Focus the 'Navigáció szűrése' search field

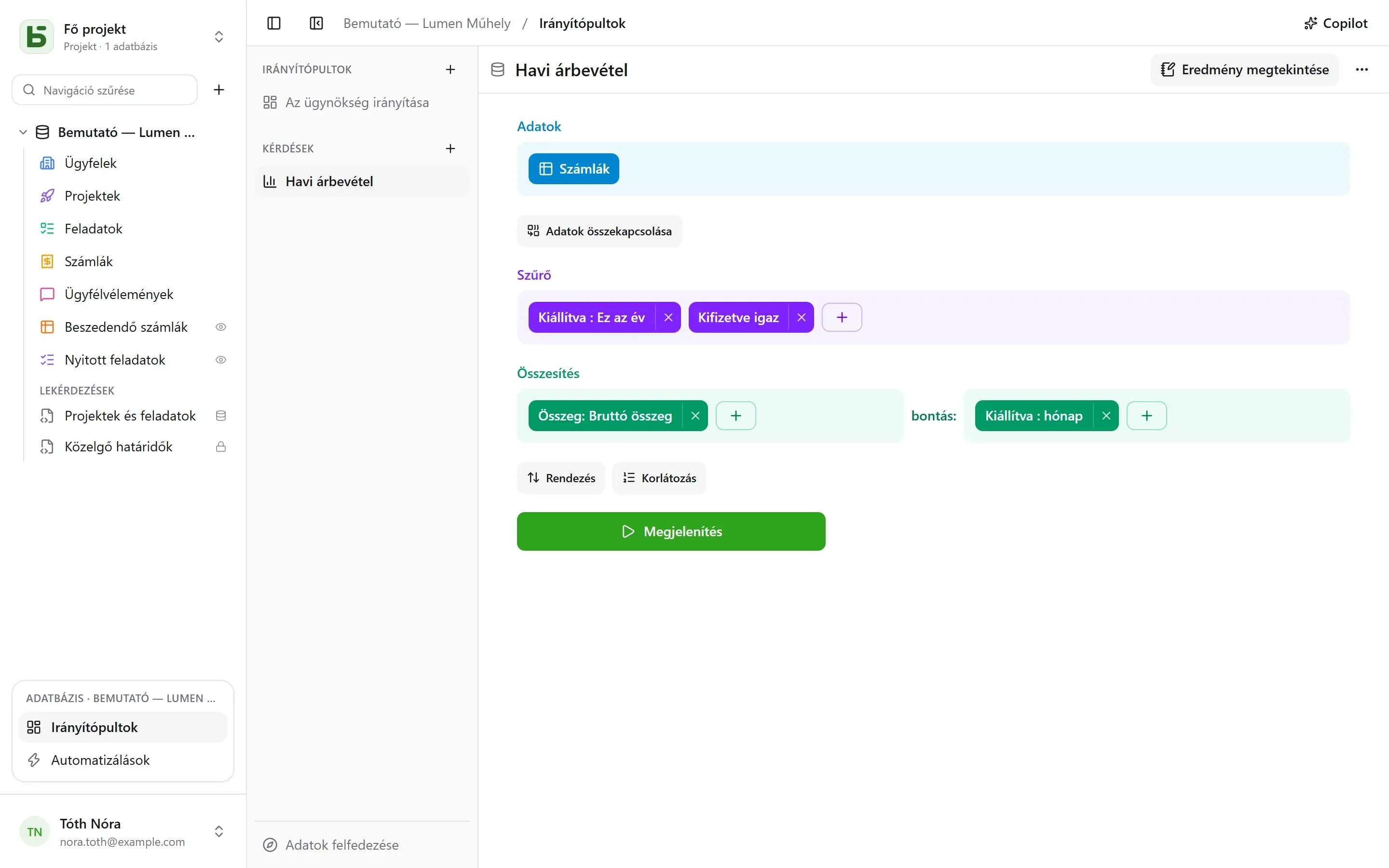pyautogui.click(x=105, y=90)
